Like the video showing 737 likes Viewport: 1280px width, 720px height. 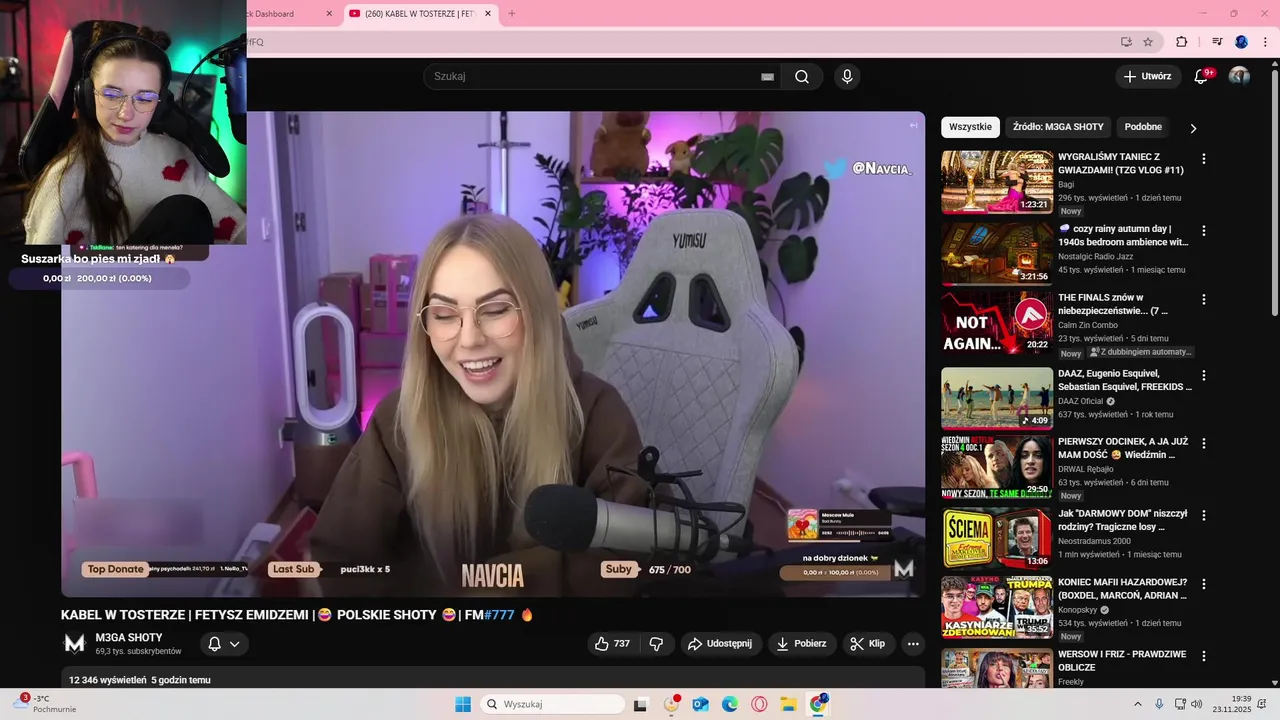[612, 644]
